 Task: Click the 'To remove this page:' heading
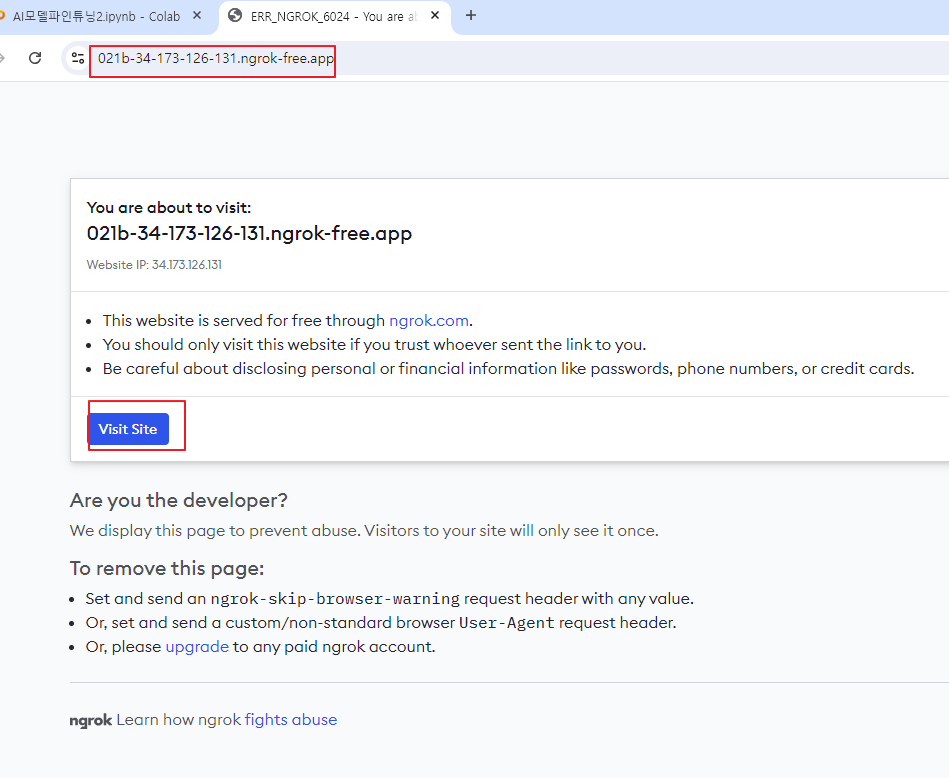tap(167, 569)
